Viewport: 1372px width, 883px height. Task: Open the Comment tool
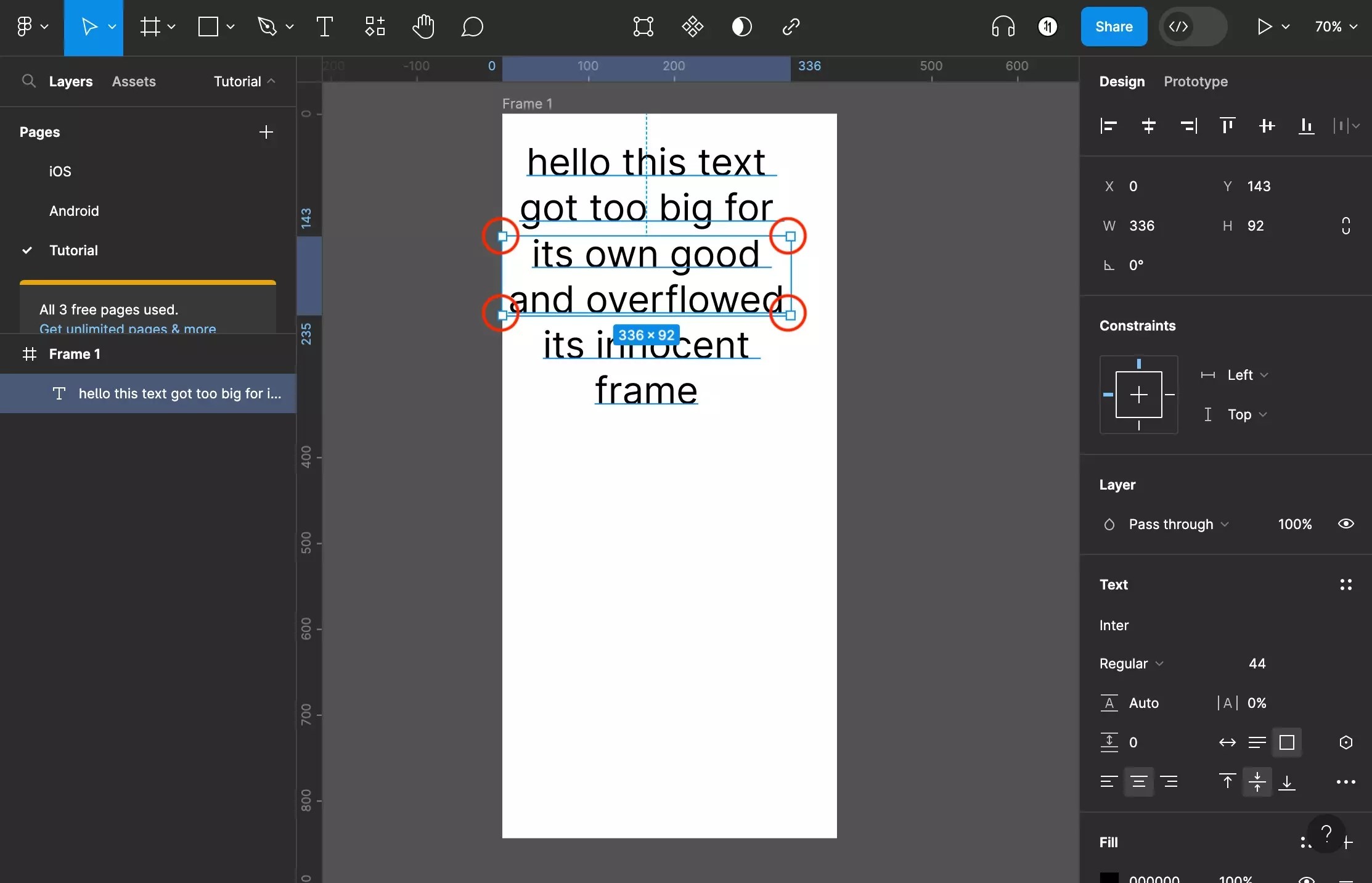click(472, 27)
